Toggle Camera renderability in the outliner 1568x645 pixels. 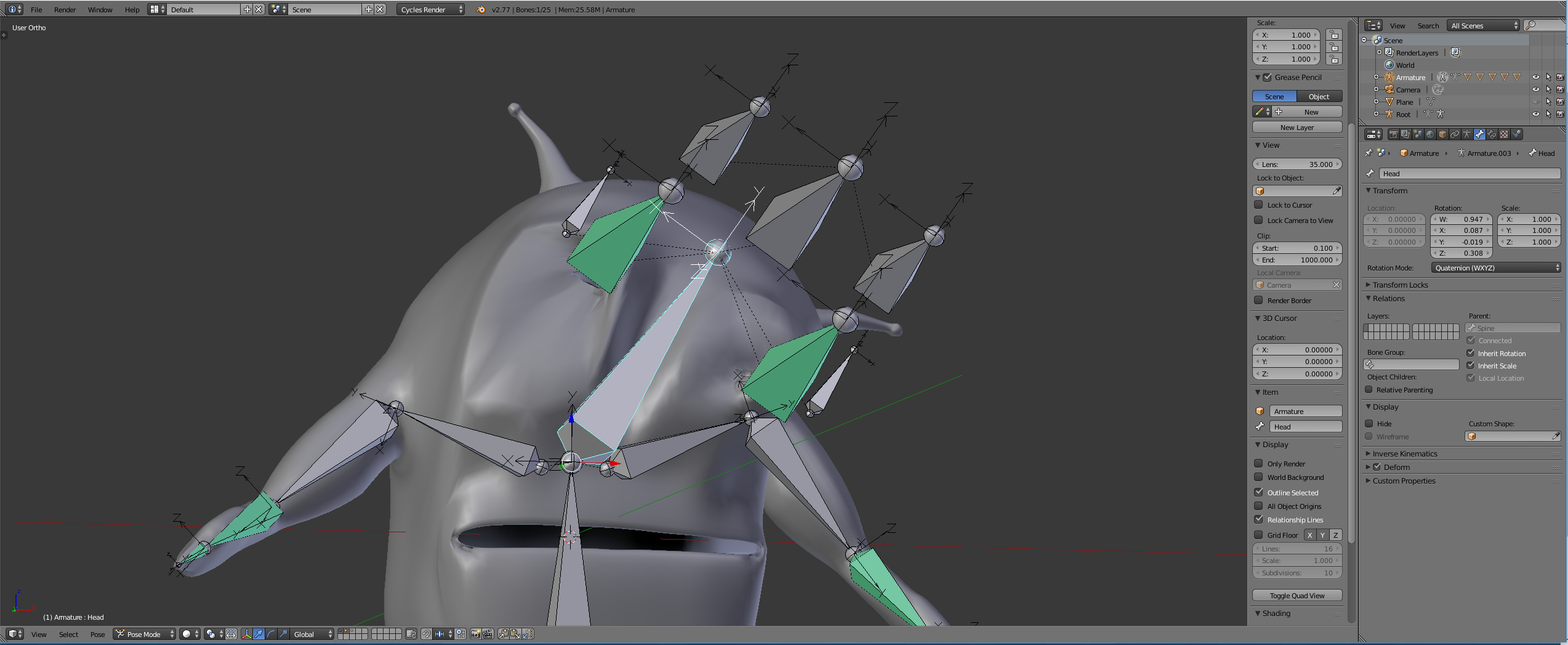1559,90
